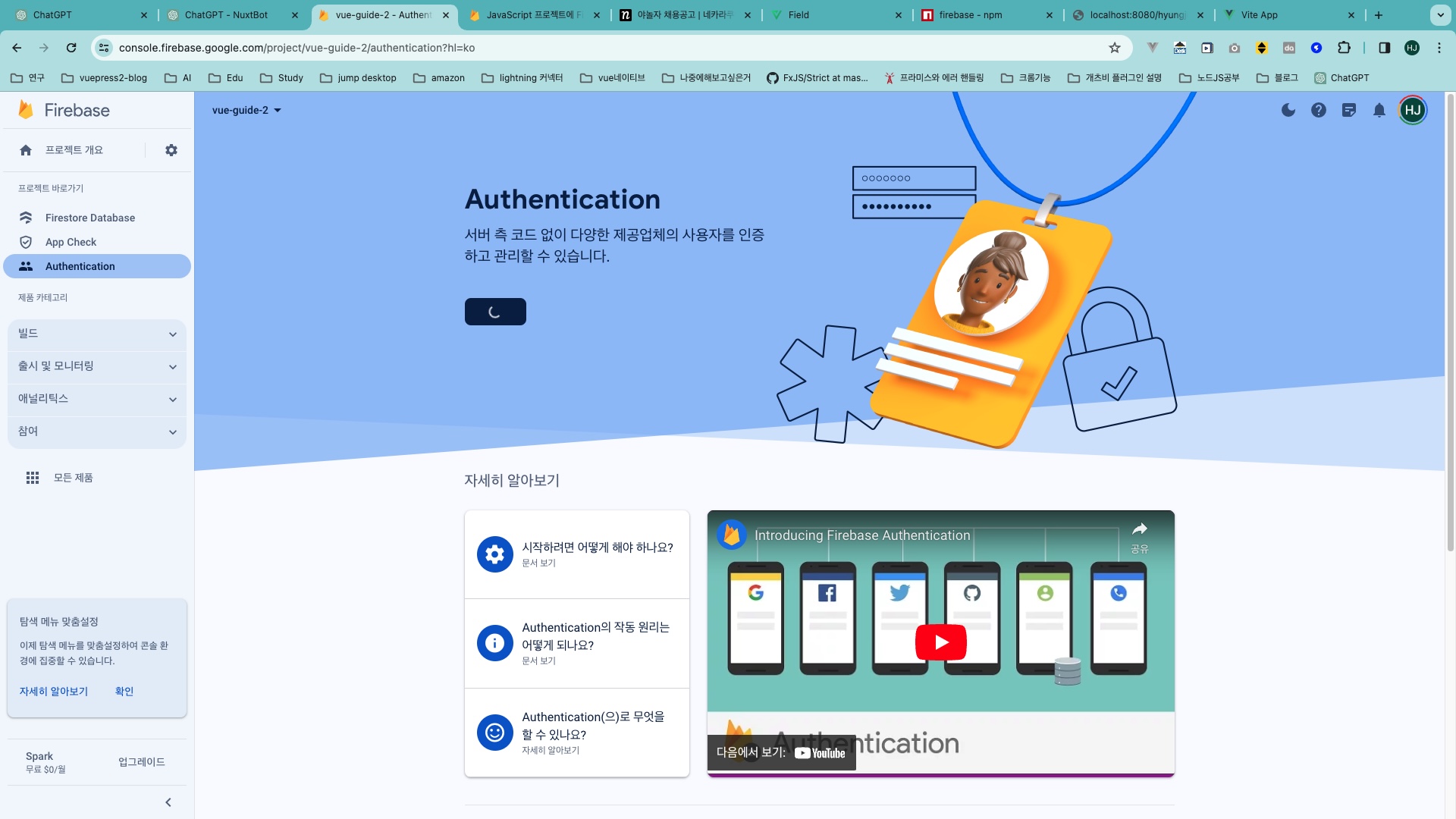Bookmark page with star icon
1456x819 pixels.
(x=1115, y=48)
